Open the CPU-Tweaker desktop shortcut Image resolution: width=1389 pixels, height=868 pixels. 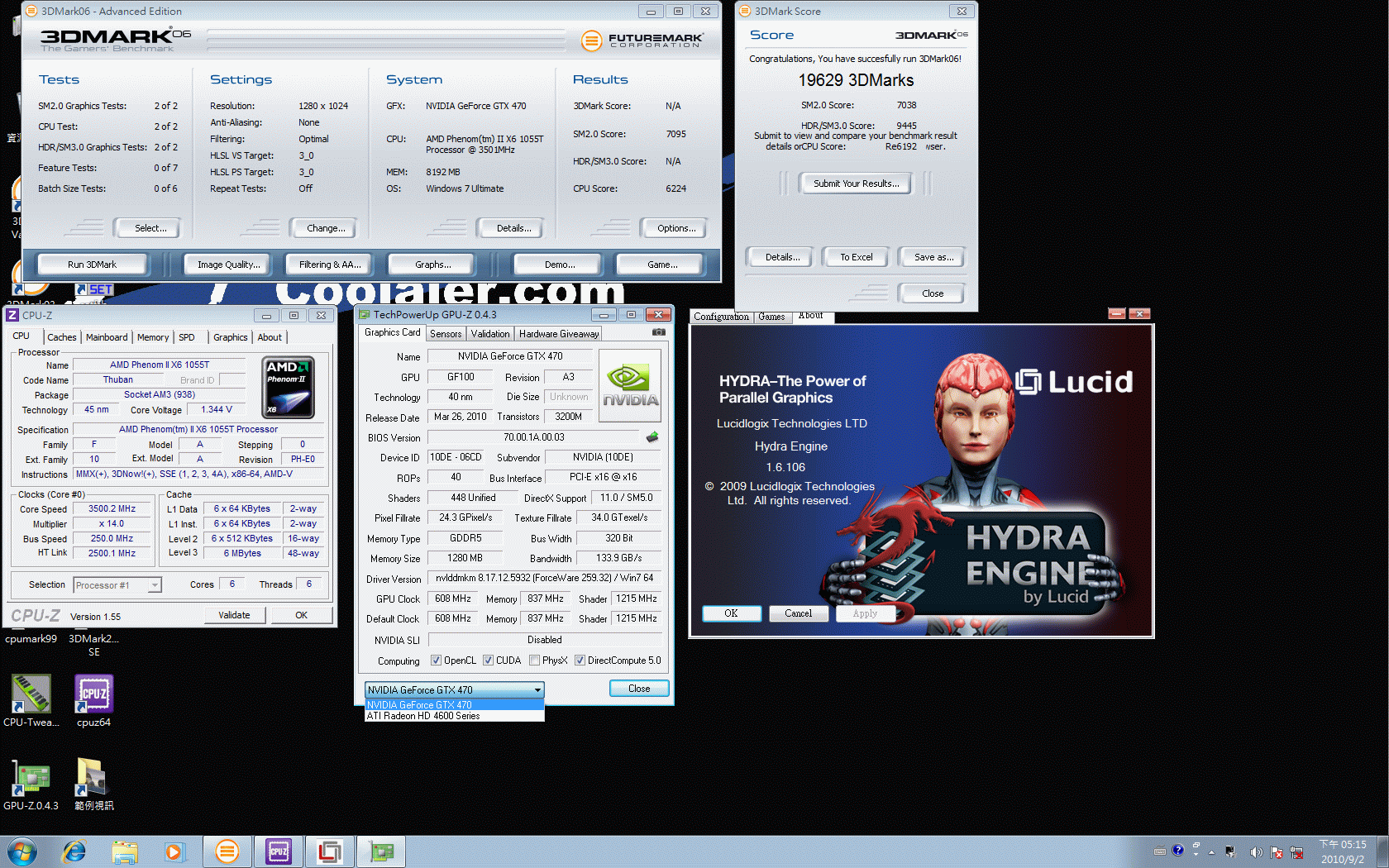(x=31, y=701)
